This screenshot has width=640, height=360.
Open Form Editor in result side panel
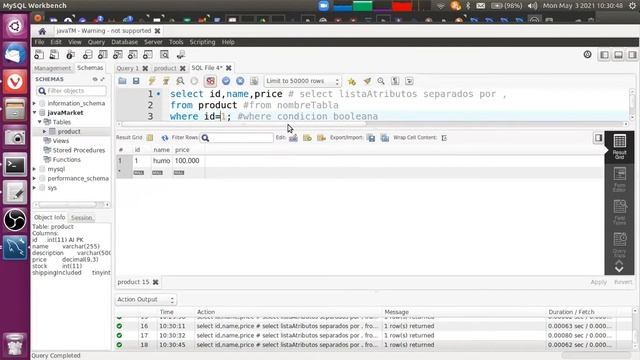pyautogui.click(x=619, y=179)
